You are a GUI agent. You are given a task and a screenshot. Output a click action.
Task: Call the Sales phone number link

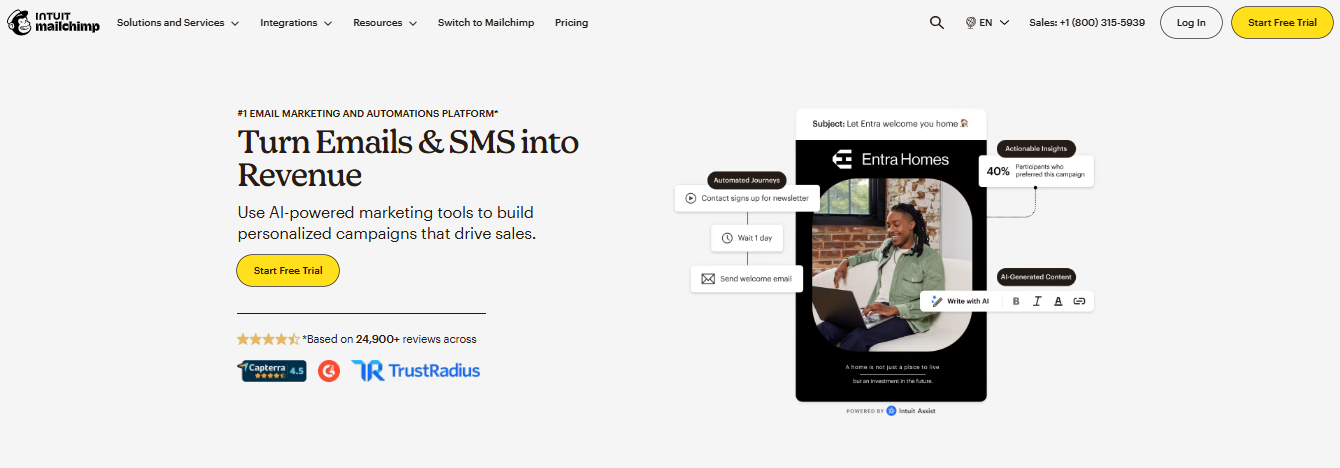point(1087,22)
